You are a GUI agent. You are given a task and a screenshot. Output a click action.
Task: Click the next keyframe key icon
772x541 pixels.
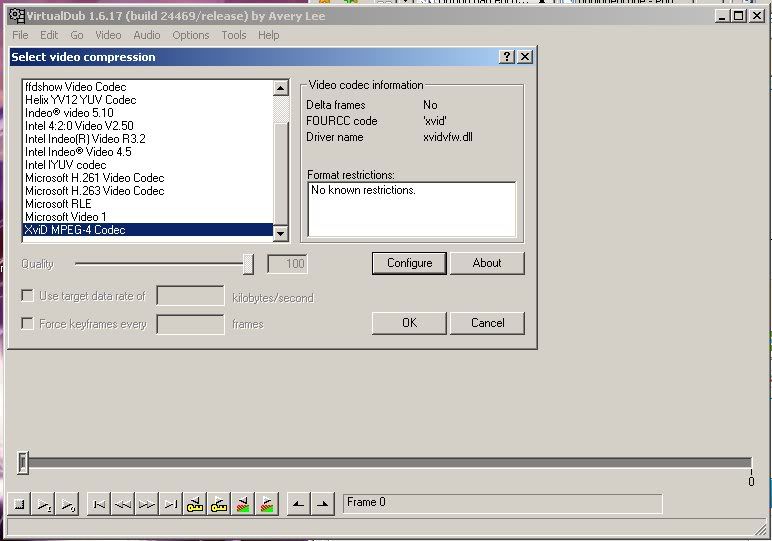(219, 504)
